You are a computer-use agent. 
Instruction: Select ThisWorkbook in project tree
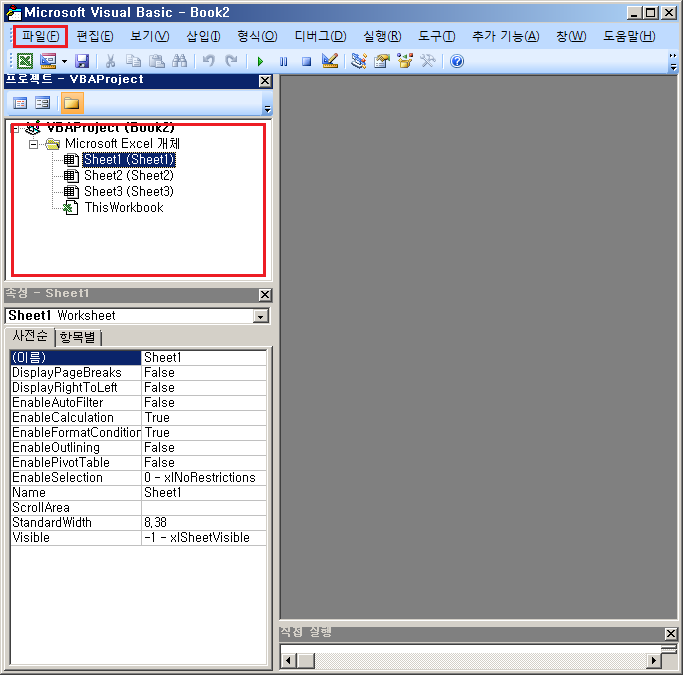click(124, 208)
